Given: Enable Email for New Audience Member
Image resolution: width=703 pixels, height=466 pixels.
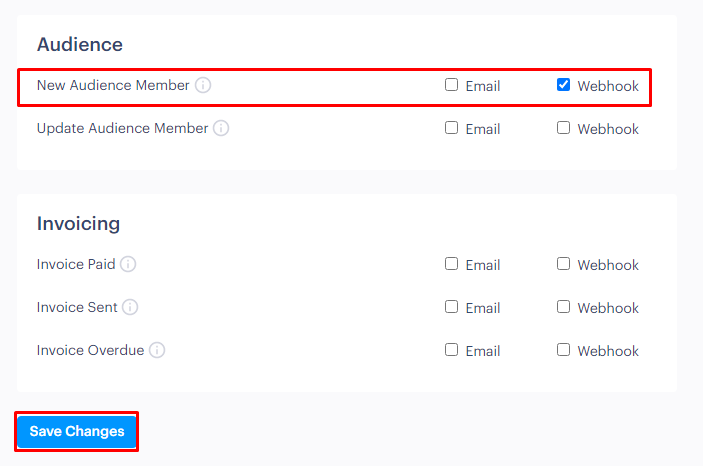Looking at the screenshot, I should coord(451,85).
